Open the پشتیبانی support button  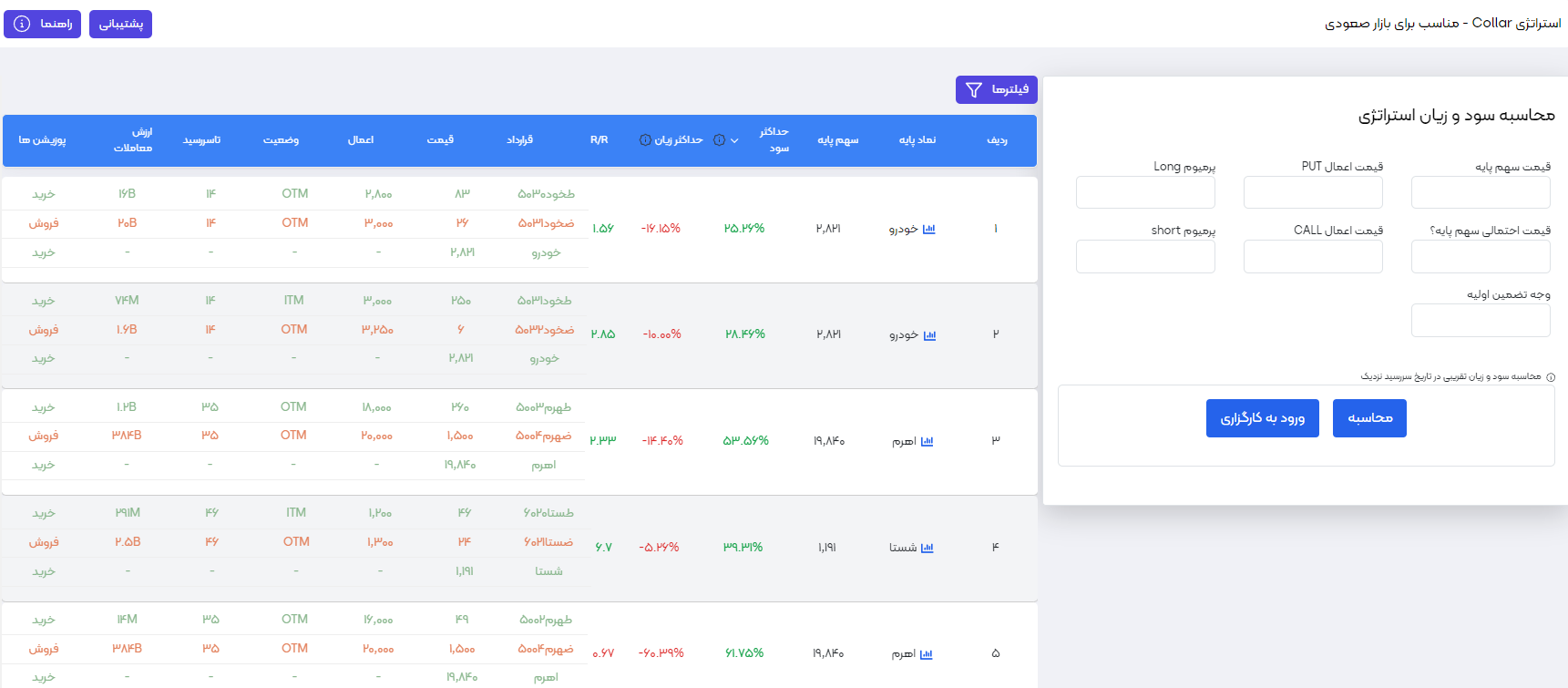[120, 24]
